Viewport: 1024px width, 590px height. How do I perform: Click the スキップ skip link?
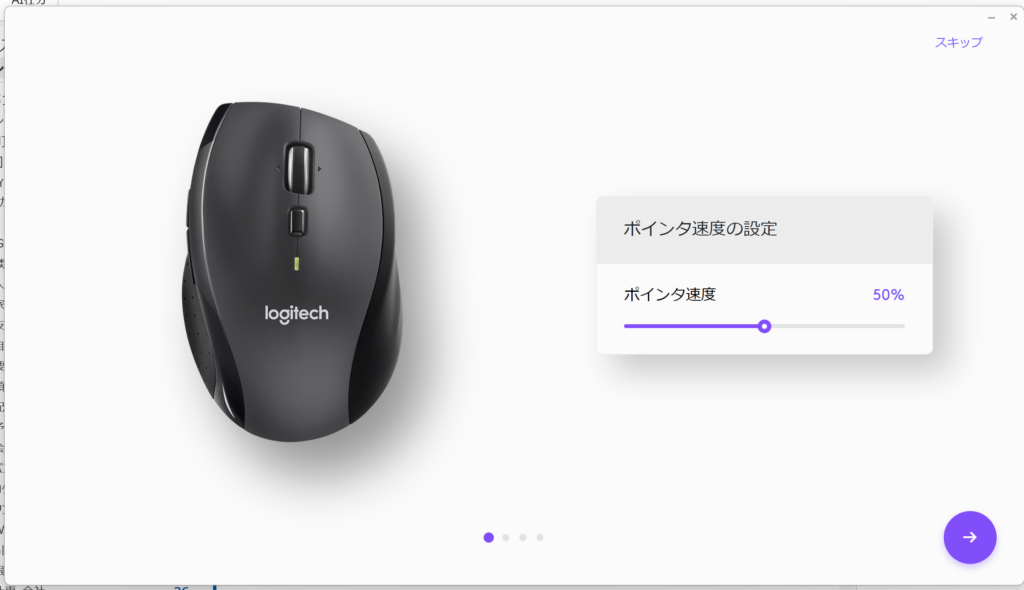(x=958, y=42)
